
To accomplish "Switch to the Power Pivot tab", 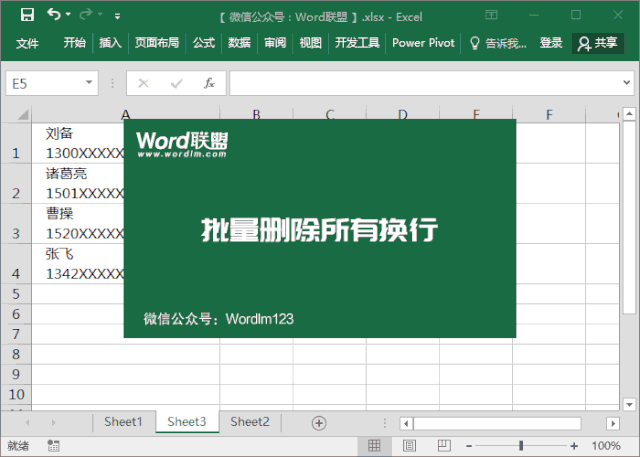I will pos(423,43).
